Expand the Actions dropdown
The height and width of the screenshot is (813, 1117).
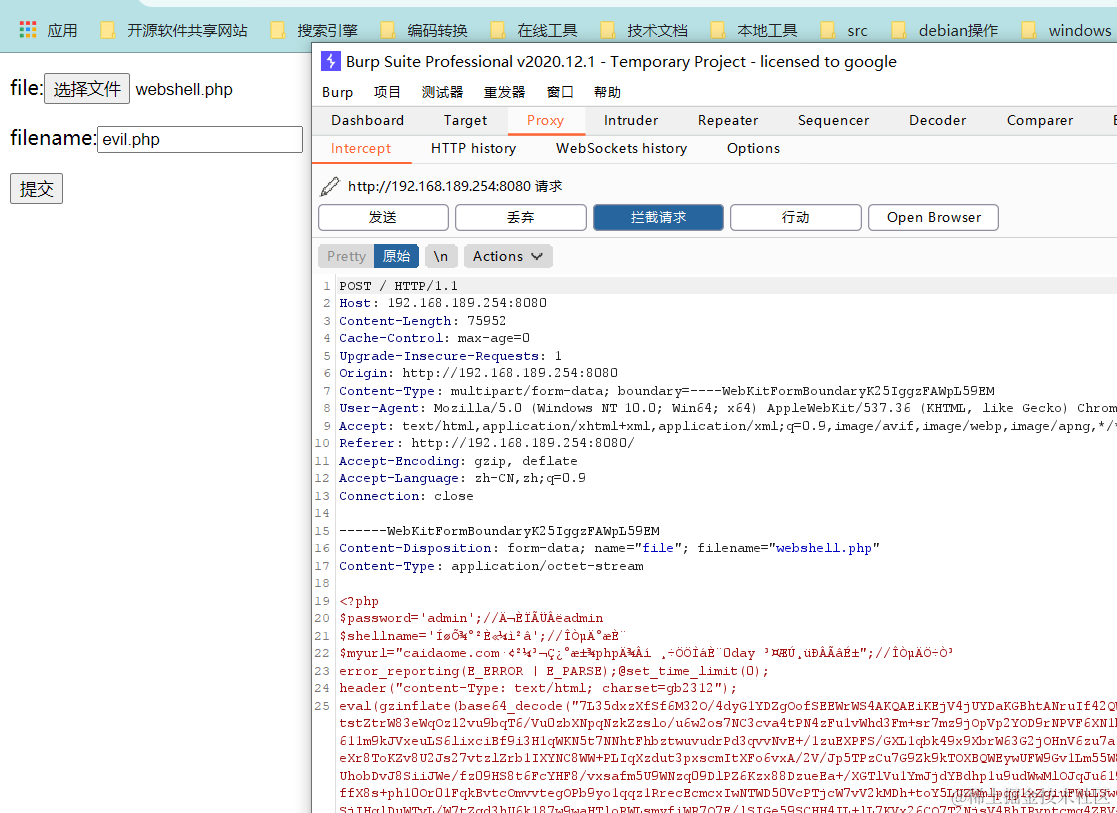(508, 257)
